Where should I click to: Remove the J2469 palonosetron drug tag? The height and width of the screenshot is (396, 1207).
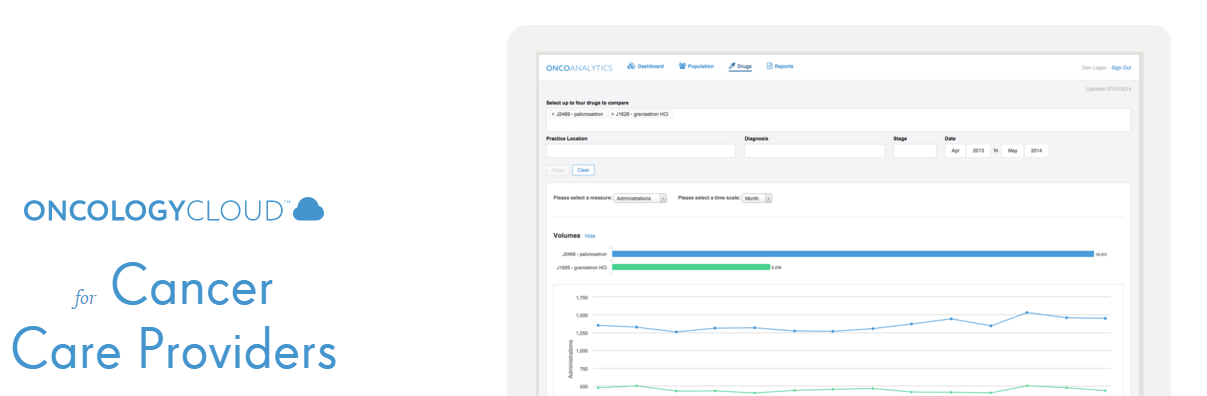[553, 114]
